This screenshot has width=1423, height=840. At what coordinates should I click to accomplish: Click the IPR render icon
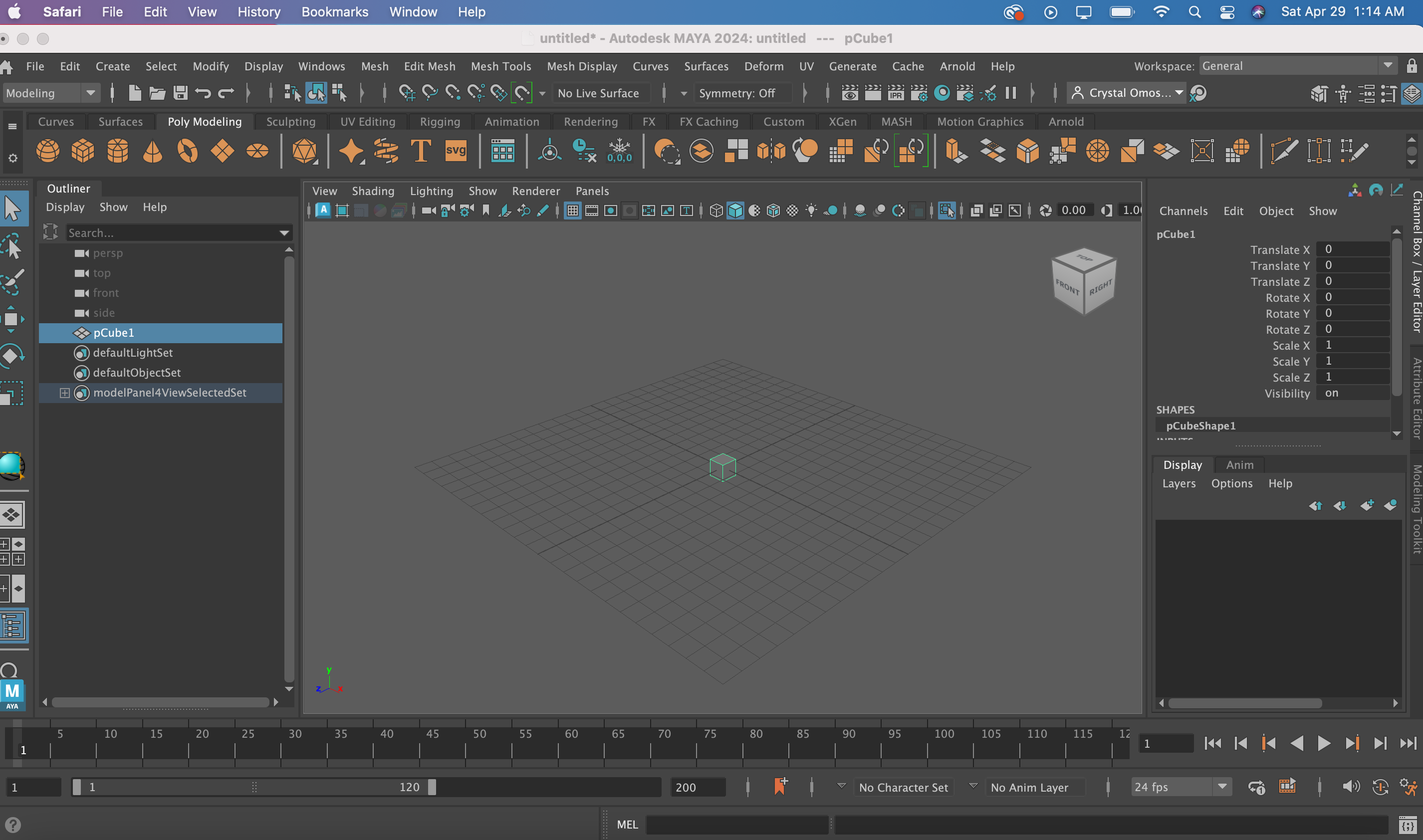pos(896,93)
